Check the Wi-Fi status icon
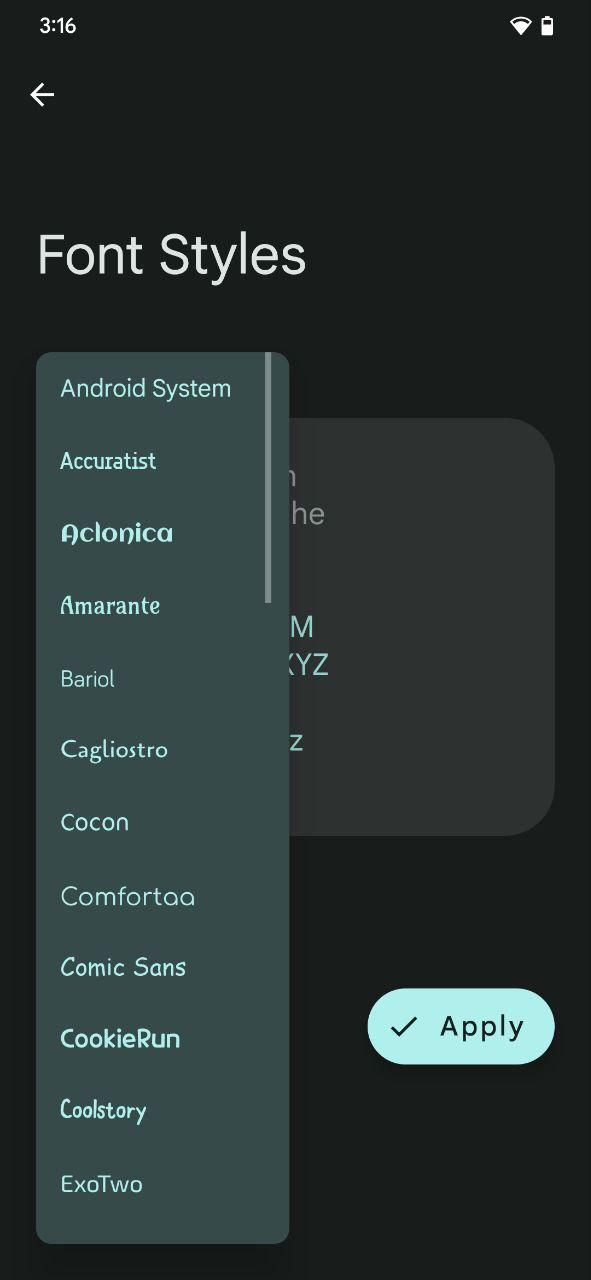591x1280 pixels. (x=520, y=26)
